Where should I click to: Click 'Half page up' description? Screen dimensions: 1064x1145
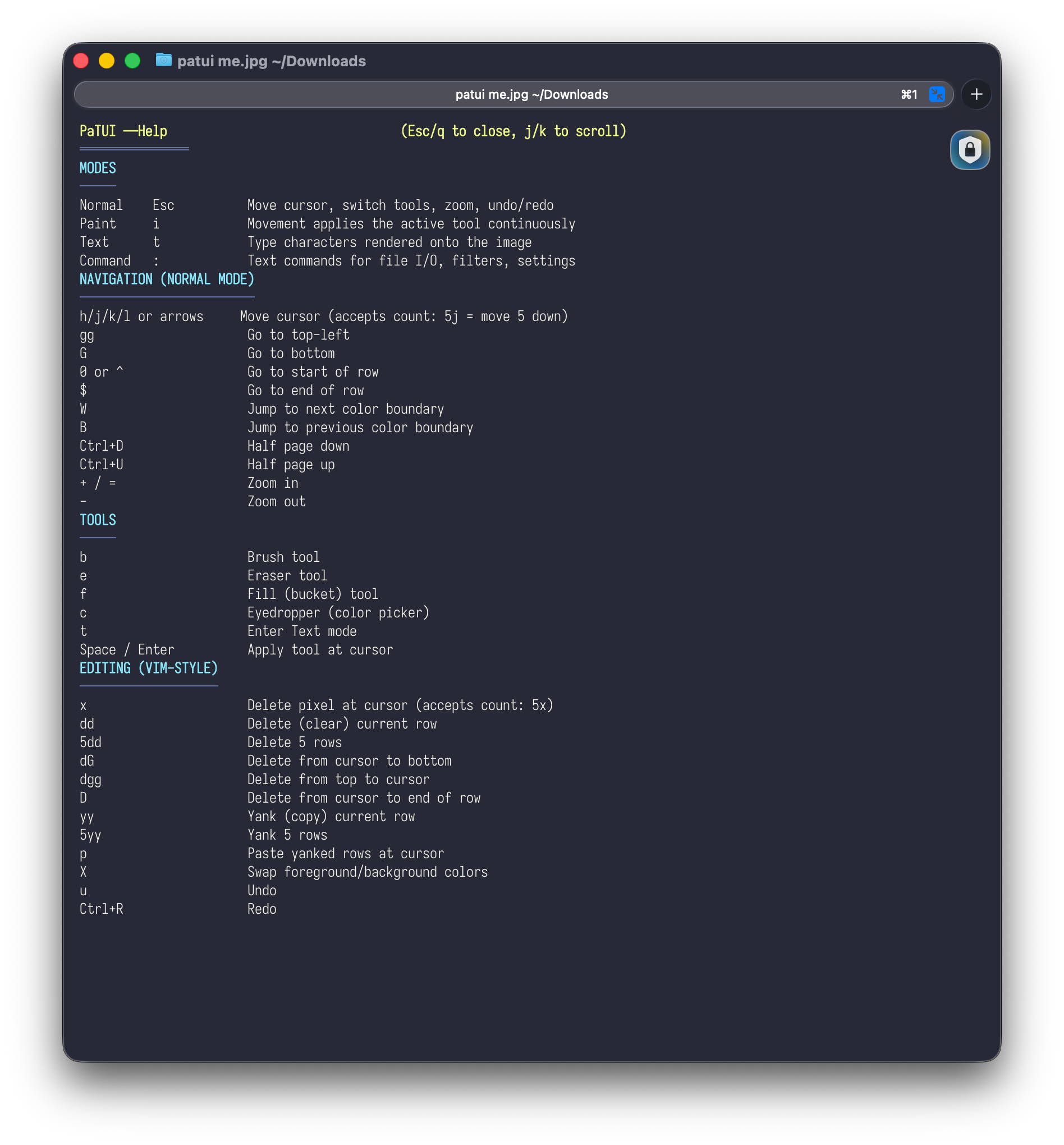coord(291,465)
